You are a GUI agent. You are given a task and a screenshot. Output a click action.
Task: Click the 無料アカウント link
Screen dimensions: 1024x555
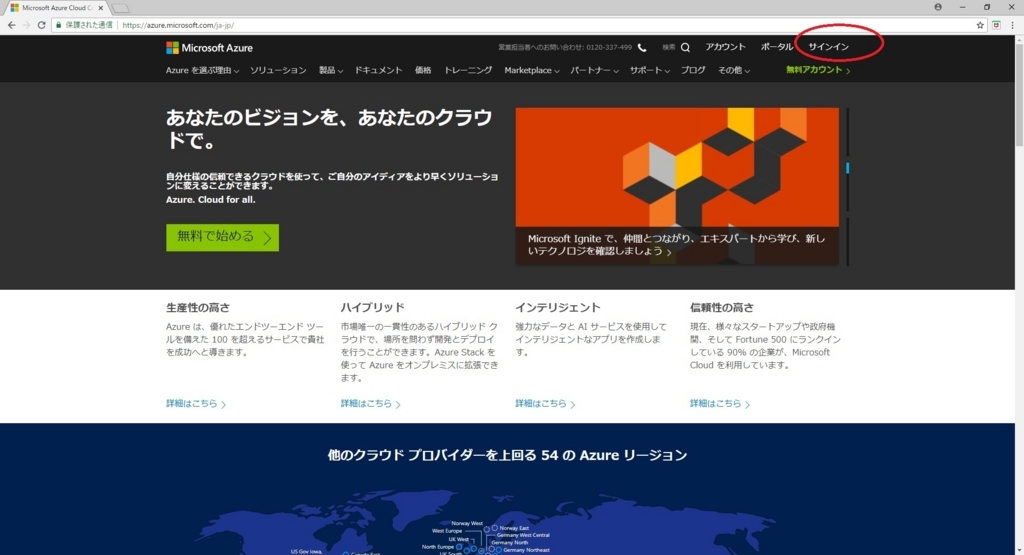coord(818,70)
